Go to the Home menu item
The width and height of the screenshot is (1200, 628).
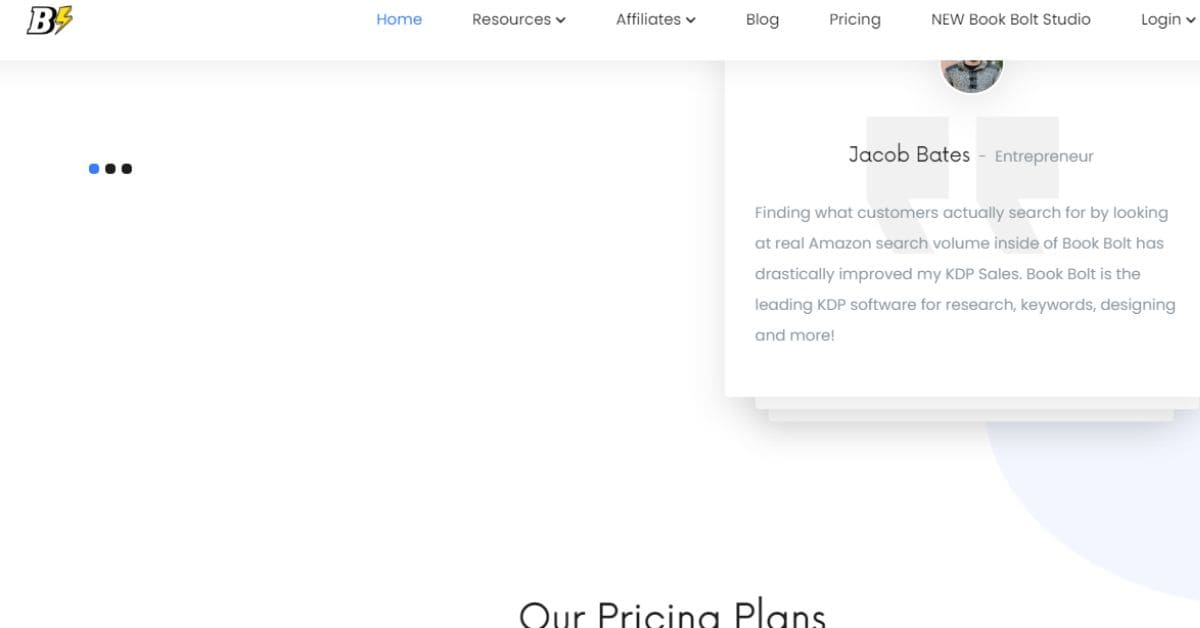tap(399, 19)
